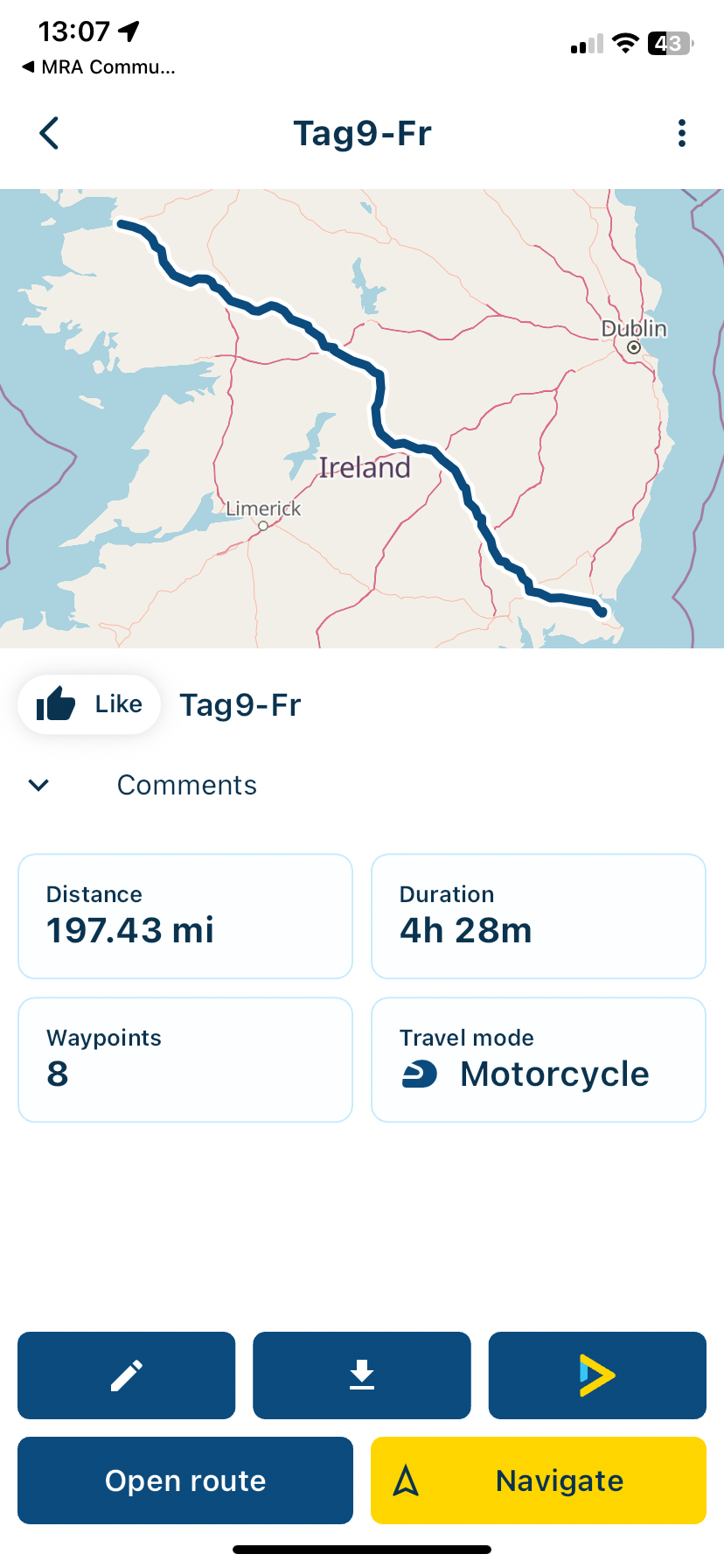Return to MRA Community app via breadcrumb
Viewport: 724px width, 1568px height.
98,66
